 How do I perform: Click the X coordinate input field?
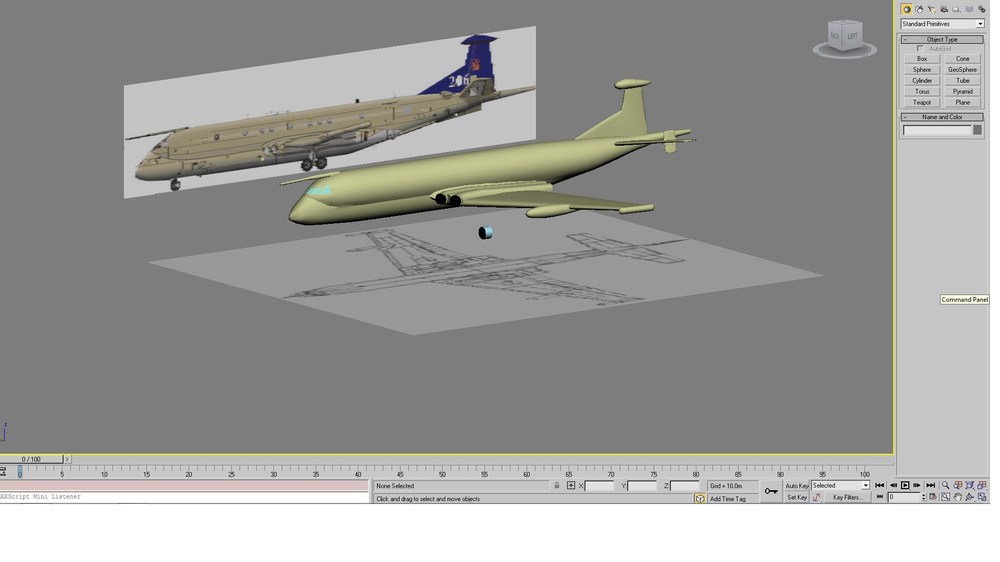tap(599, 485)
